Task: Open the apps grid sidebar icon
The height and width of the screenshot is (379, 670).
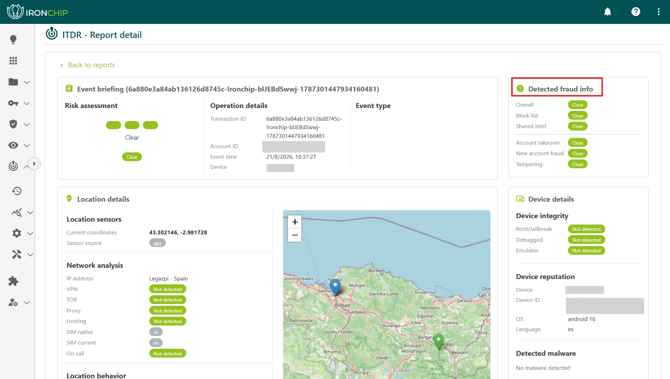Action: [x=13, y=61]
